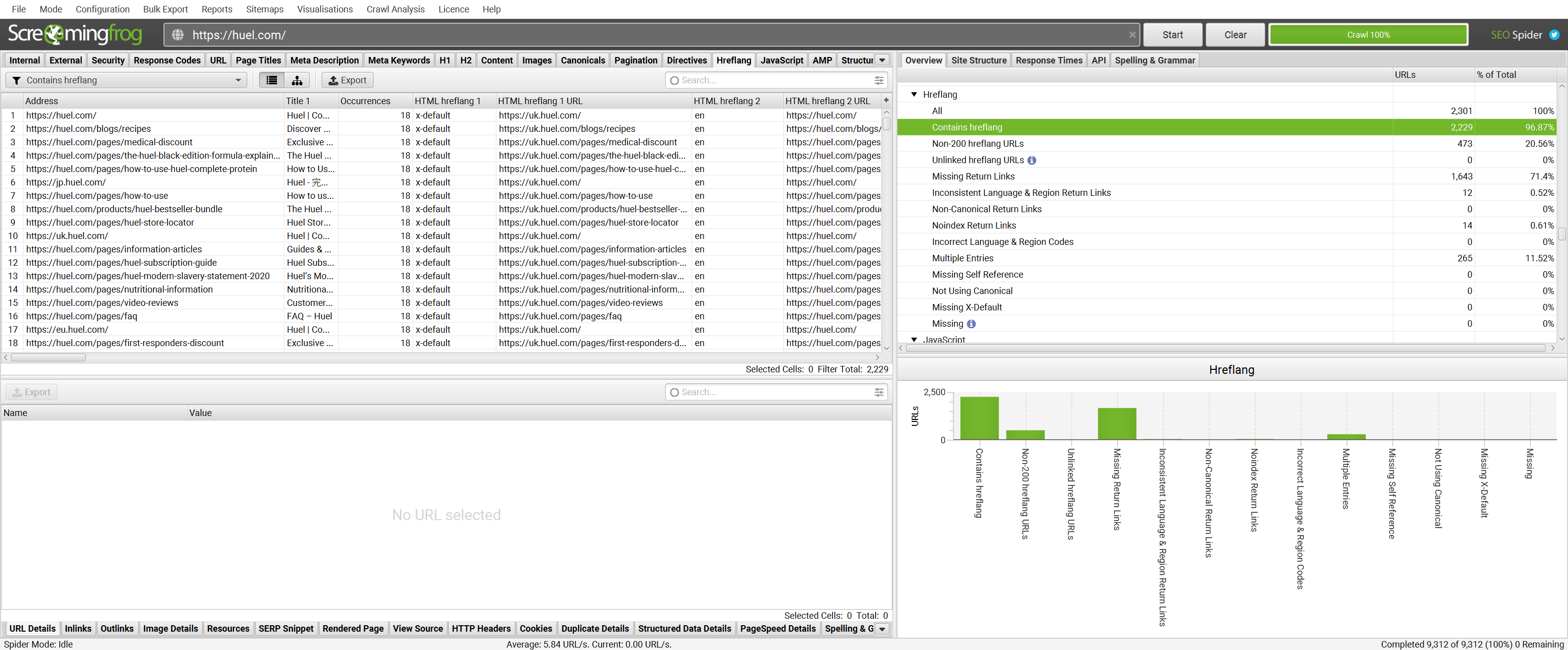Click the overview panel horizontal scrollbar

[1226, 349]
